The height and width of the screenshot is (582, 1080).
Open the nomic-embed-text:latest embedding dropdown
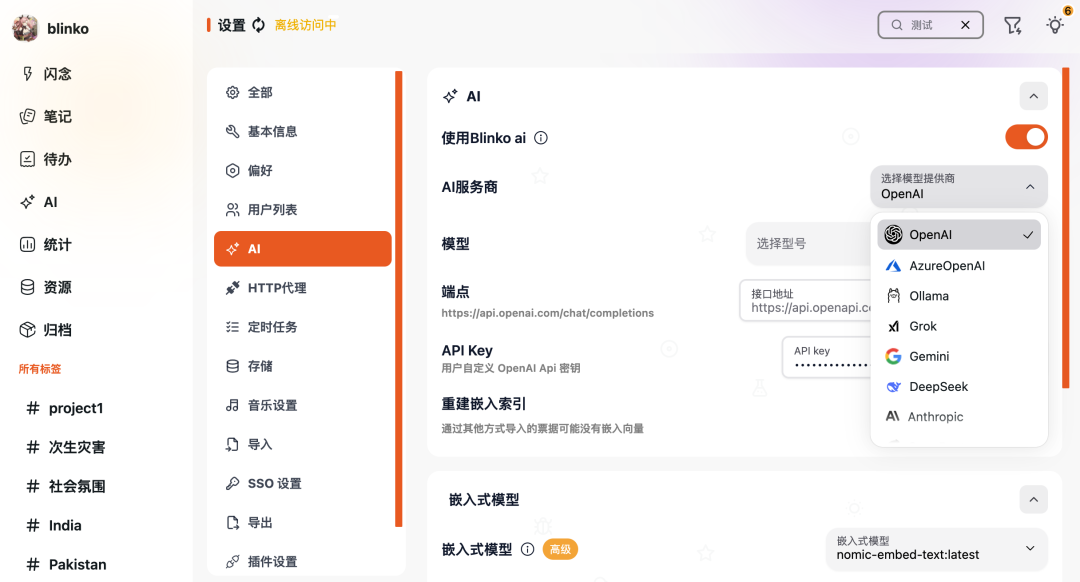pos(936,549)
